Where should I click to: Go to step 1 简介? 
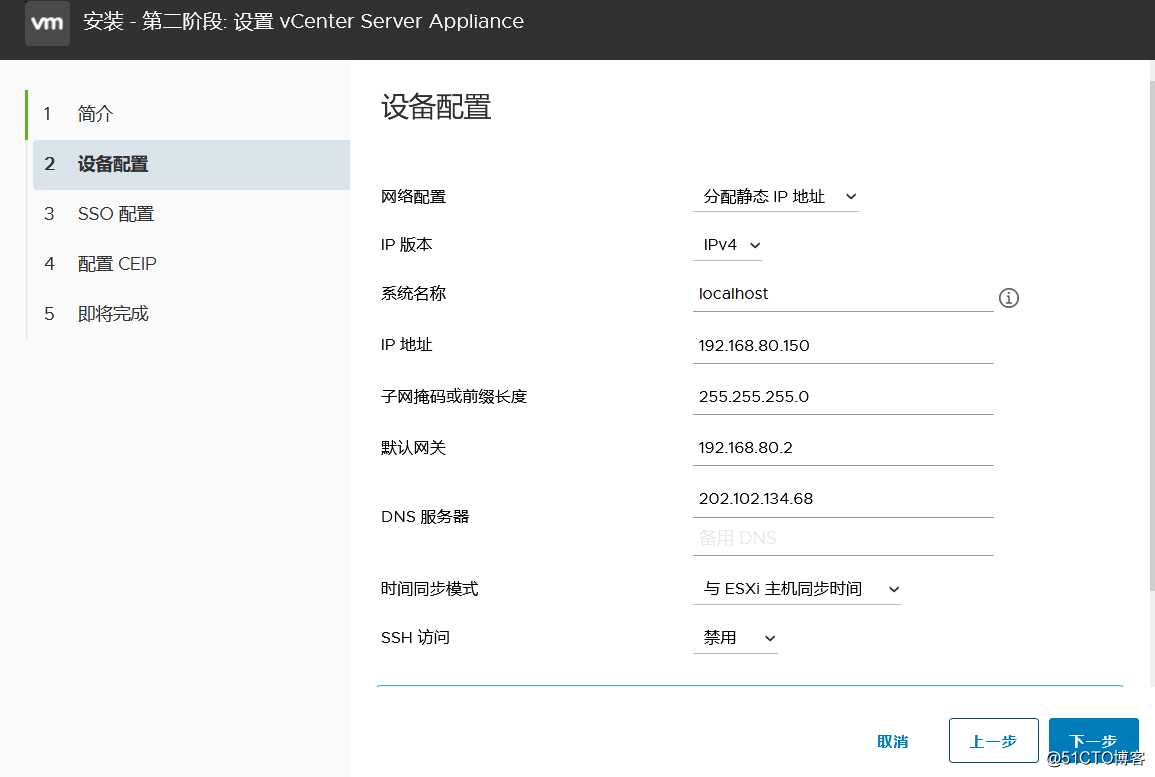188,114
